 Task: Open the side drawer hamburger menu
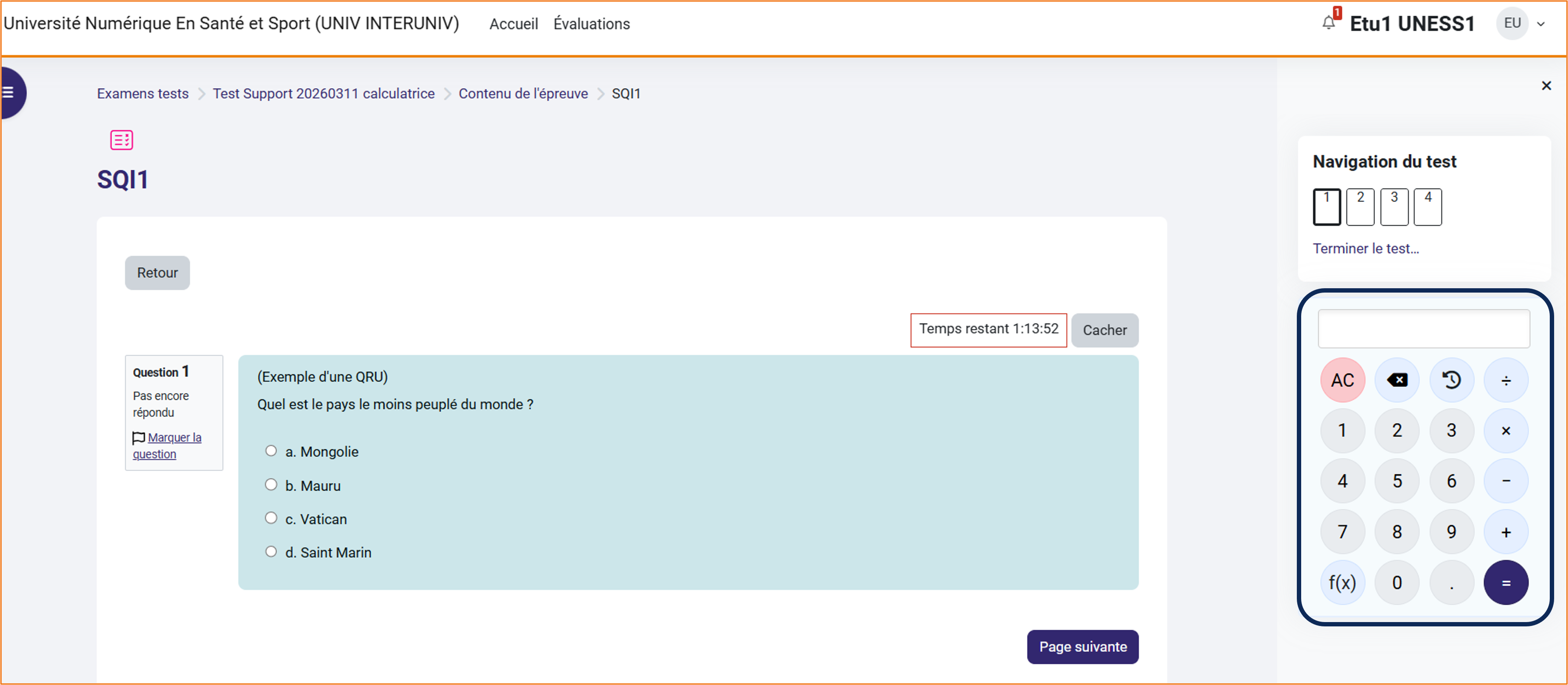pos(9,92)
